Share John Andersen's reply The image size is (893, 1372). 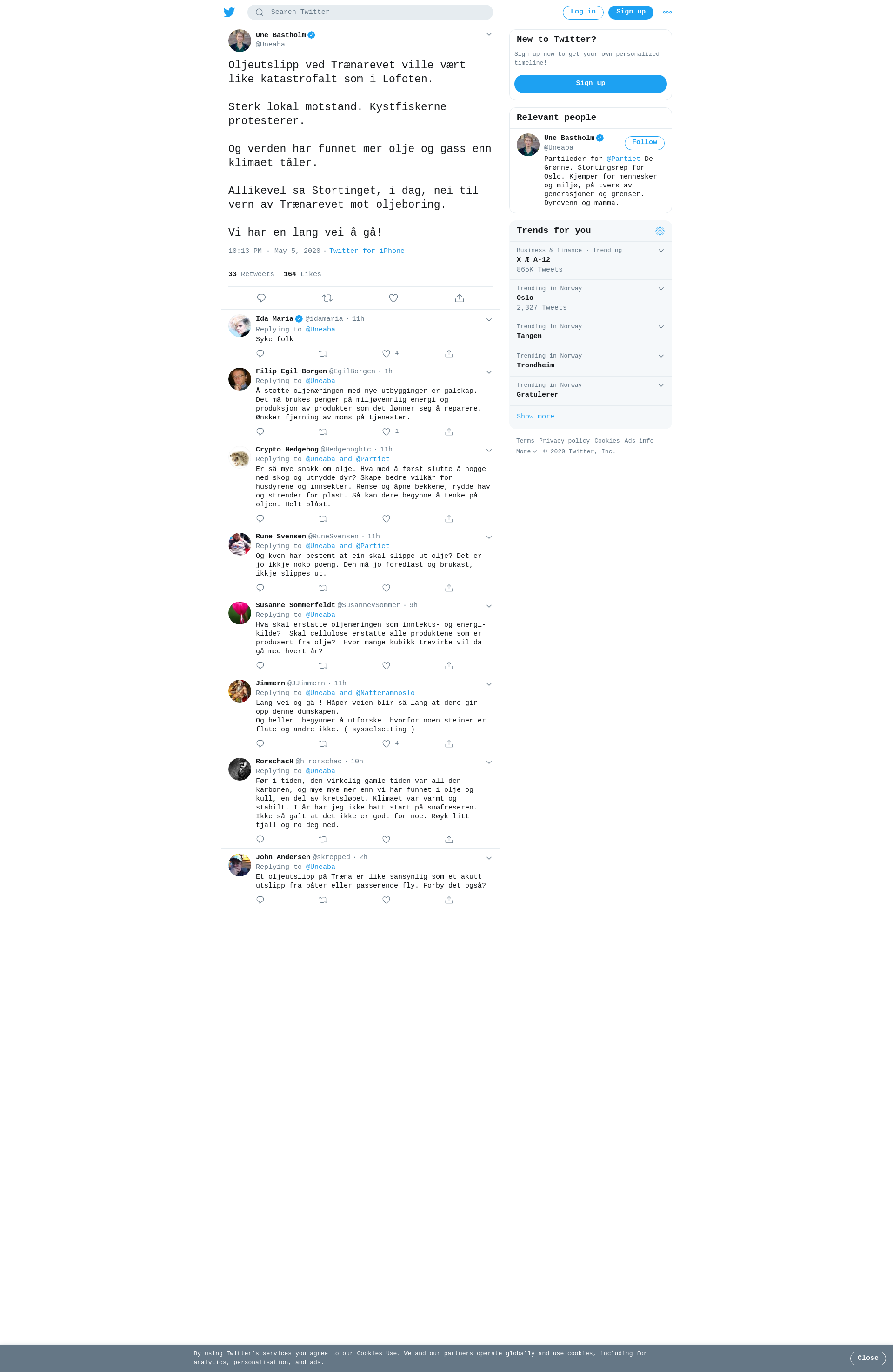449,900
